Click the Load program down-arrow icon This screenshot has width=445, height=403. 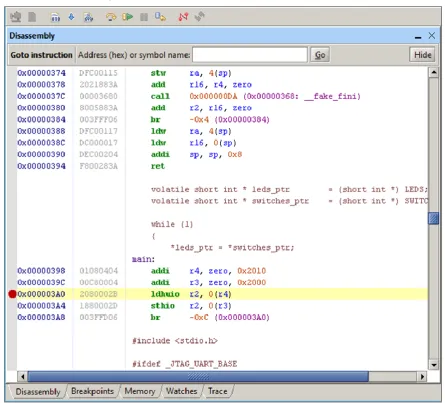click(71, 17)
